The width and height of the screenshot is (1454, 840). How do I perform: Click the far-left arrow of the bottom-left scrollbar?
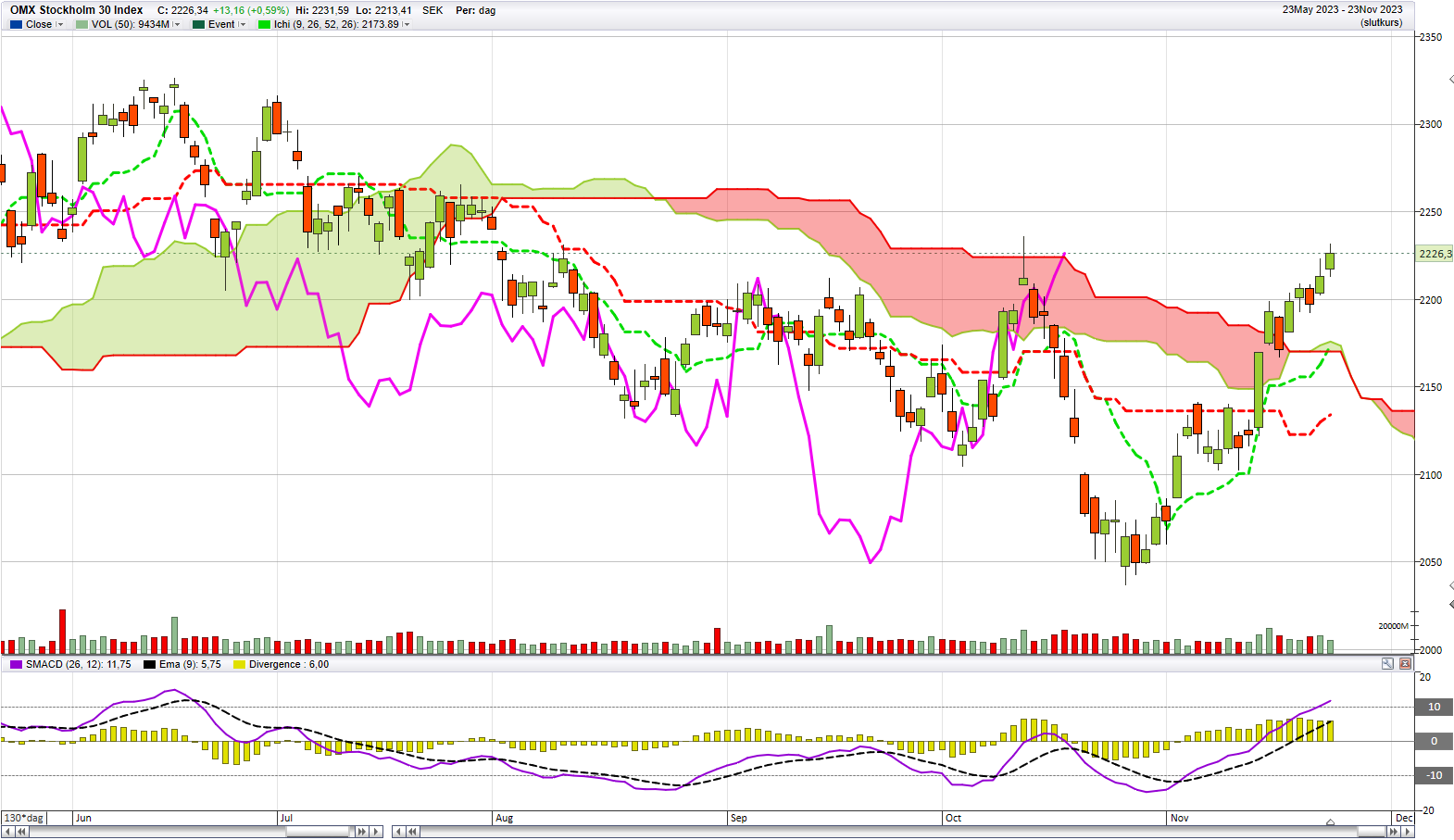[8, 832]
